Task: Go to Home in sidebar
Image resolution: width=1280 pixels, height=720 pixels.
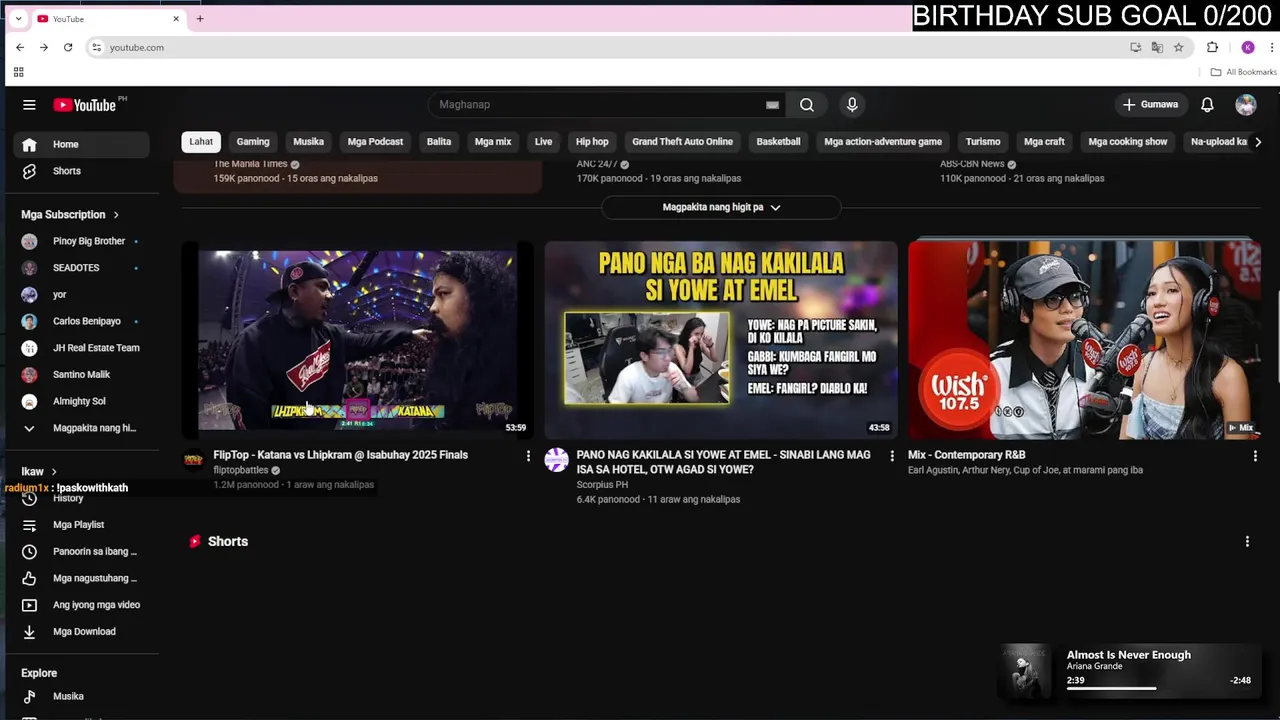Action: [82, 144]
